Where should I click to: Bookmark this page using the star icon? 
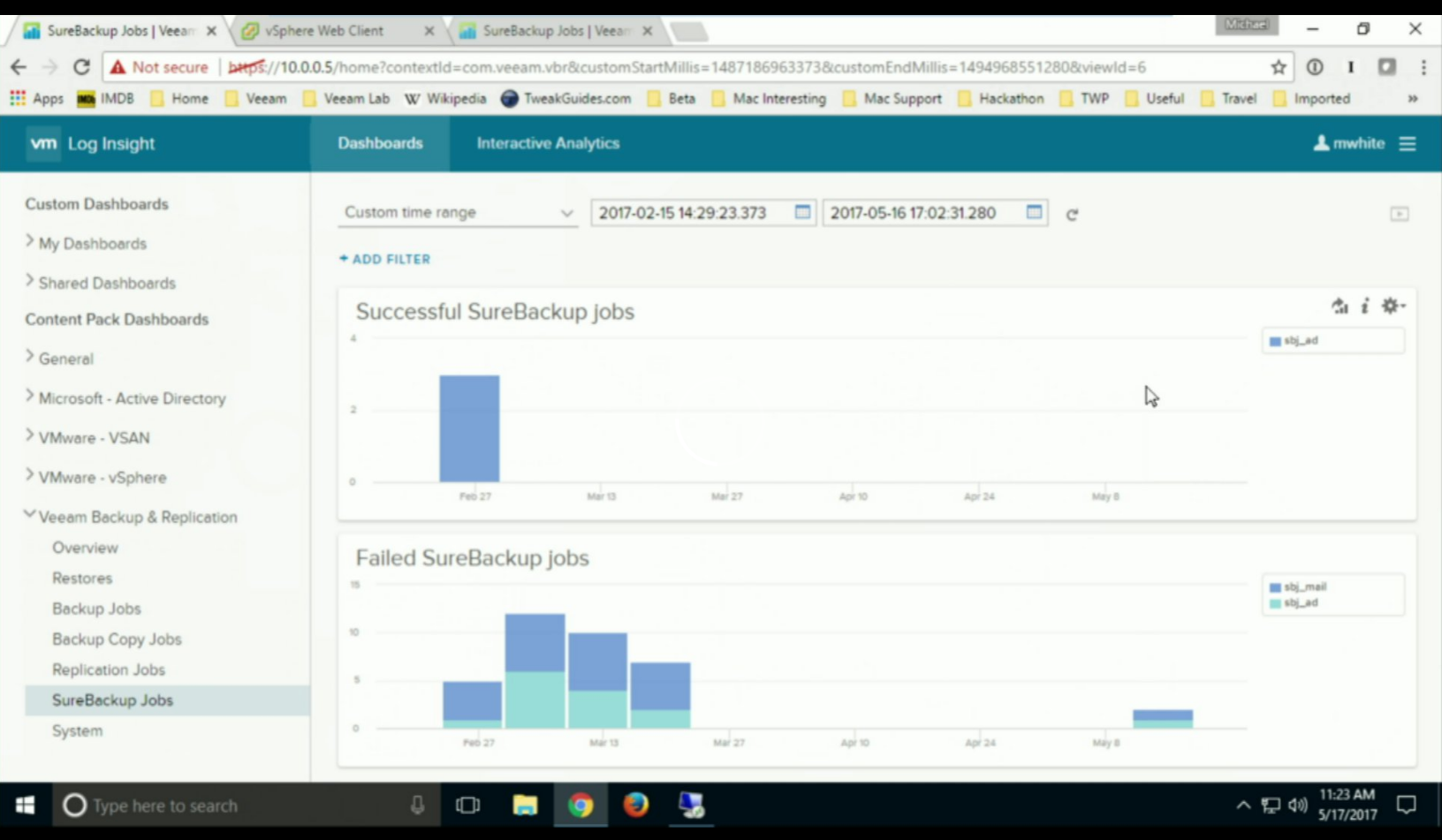point(1278,67)
